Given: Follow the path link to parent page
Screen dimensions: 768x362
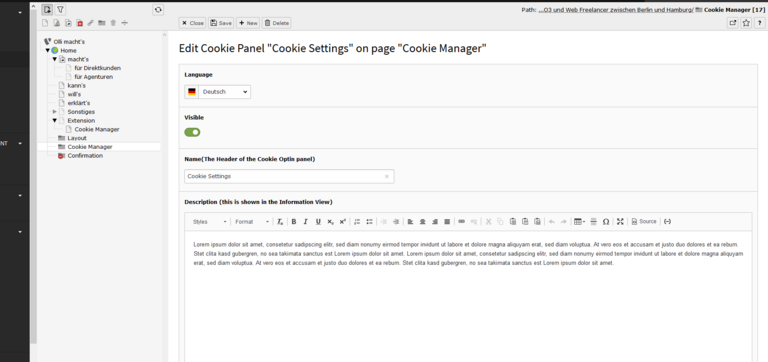Looking at the screenshot, I should click(x=616, y=9).
